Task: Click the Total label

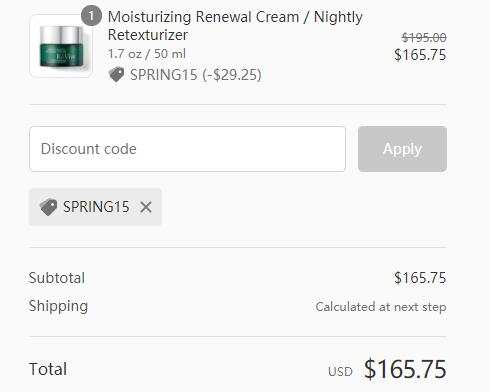Action: [48, 369]
